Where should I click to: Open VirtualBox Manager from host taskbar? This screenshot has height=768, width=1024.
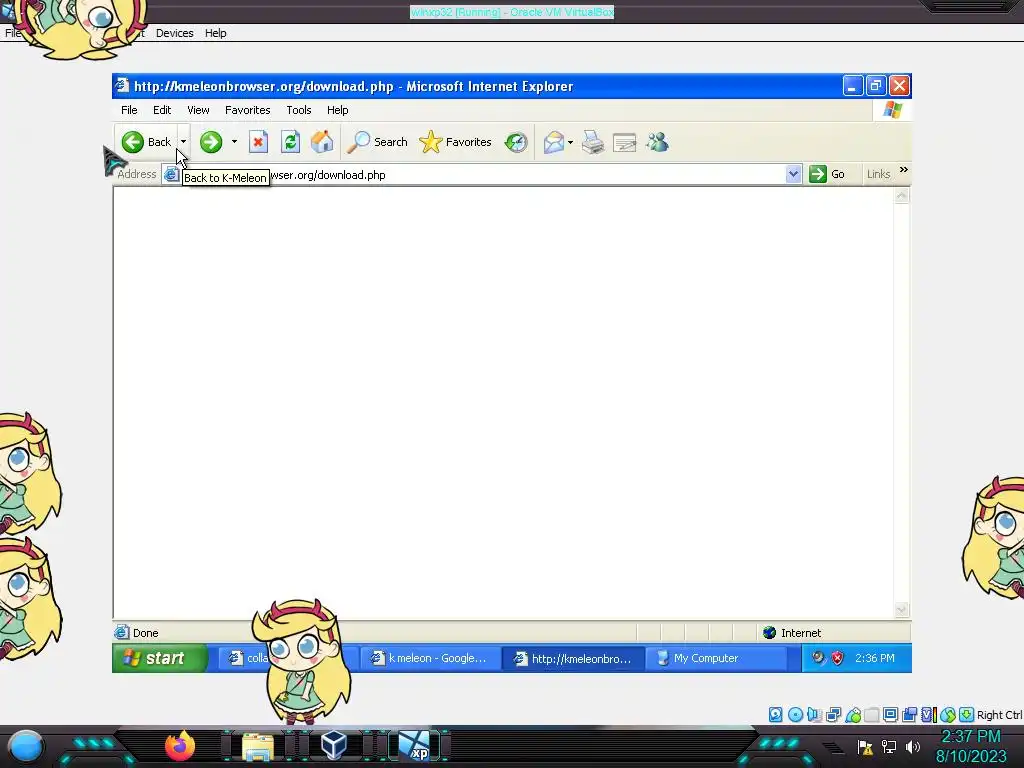point(334,745)
